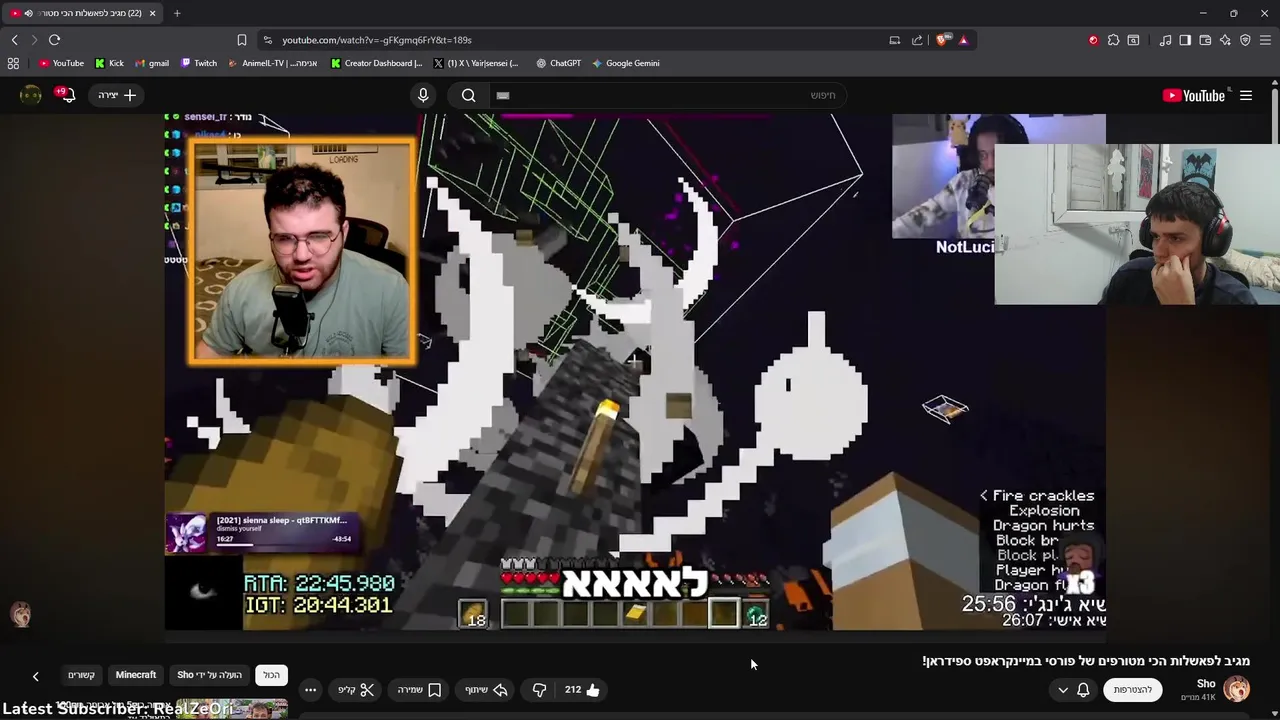Open the browser main hamburger menu
1280x720 pixels.
(1265, 40)
